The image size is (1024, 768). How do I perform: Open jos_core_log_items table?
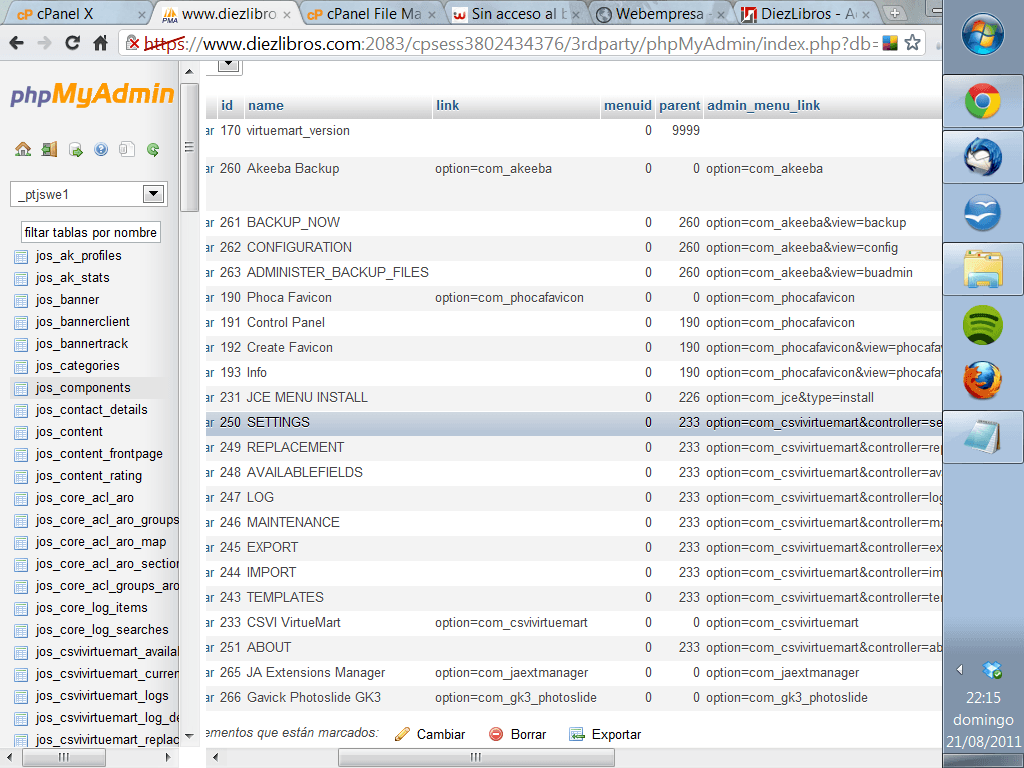pos(91,608)
